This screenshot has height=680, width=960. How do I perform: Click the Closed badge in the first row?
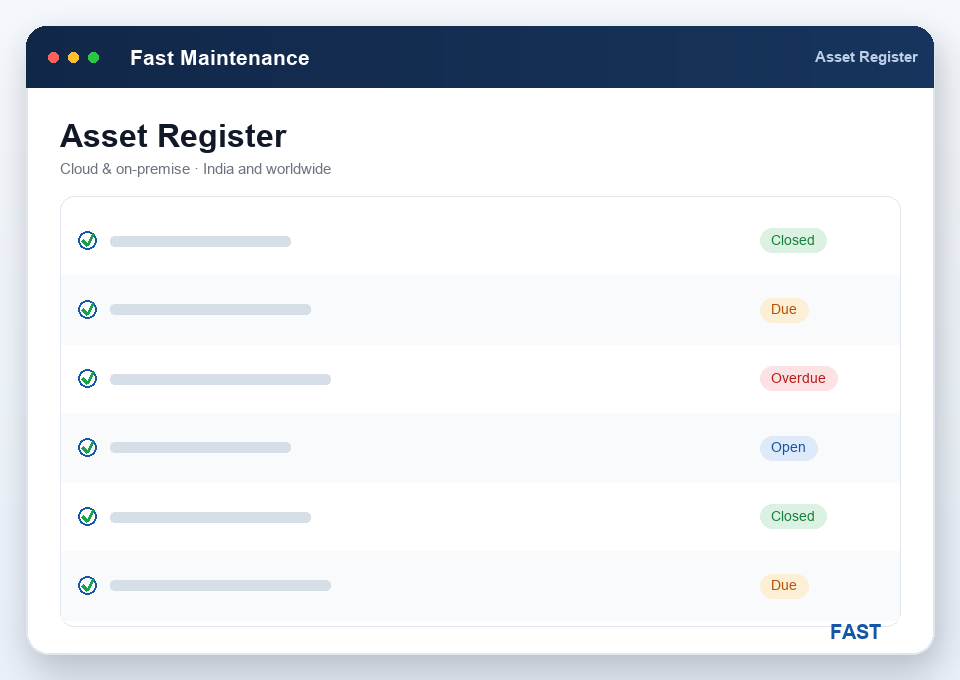(793, 241)
